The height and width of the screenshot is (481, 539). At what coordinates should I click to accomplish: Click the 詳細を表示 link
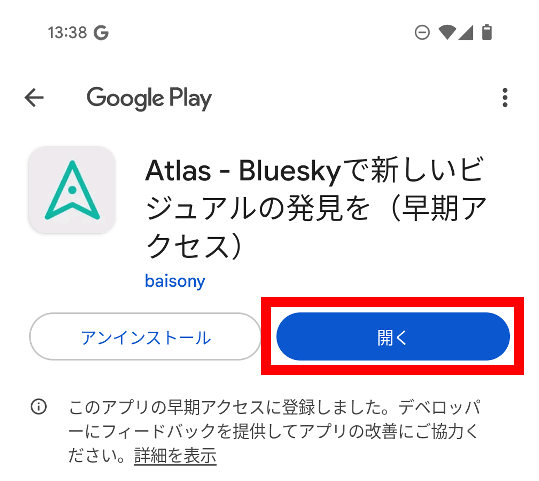[175, 456]
